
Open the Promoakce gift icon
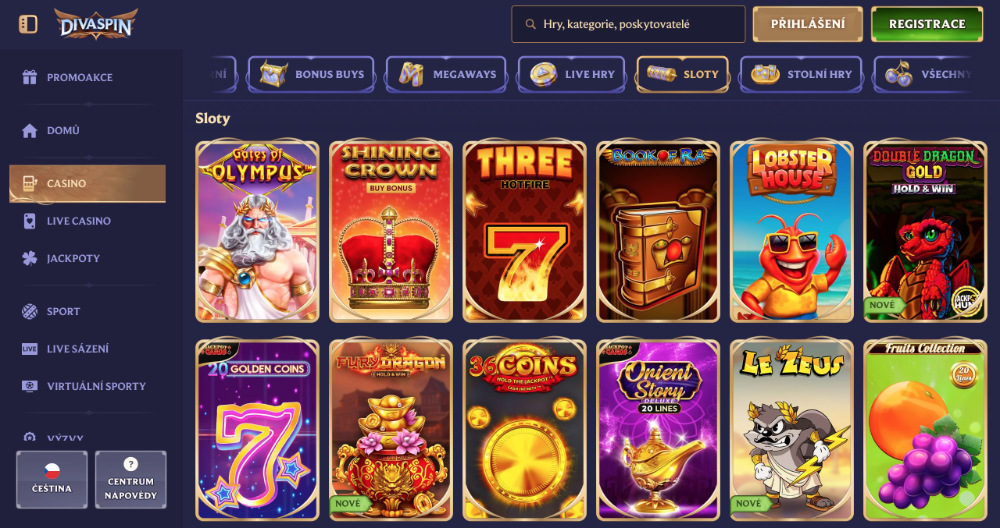click(29, 77)
